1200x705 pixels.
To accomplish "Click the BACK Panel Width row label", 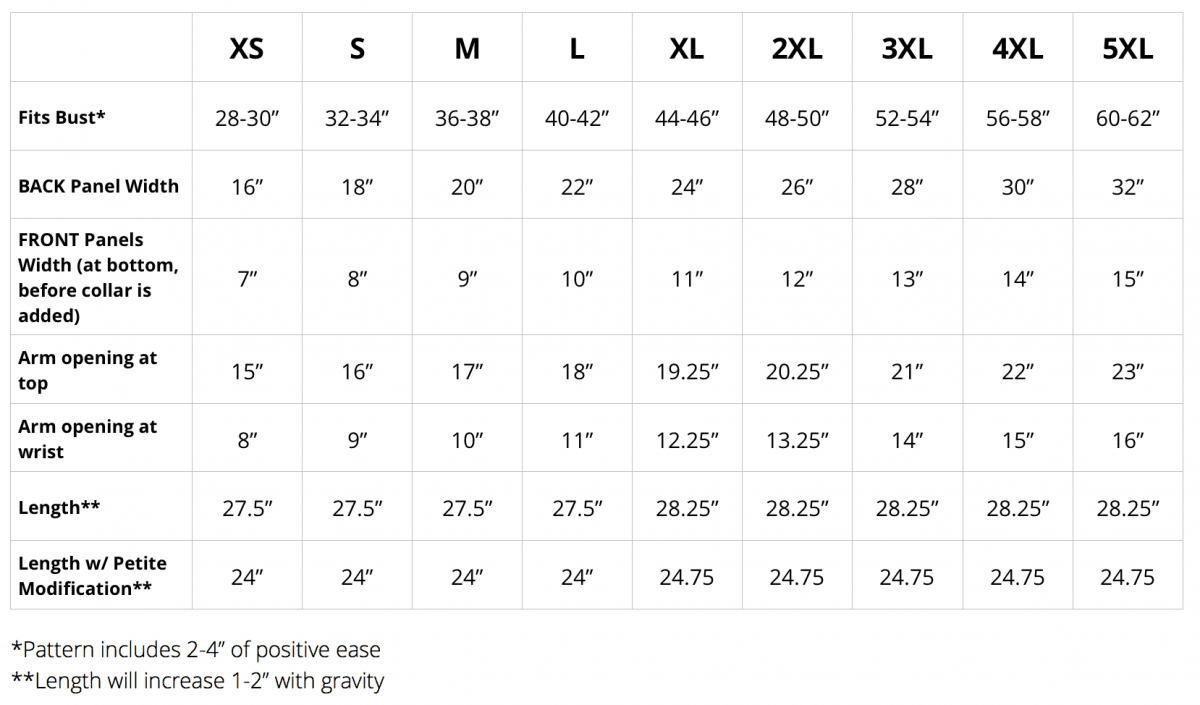I will coord(98,186).
